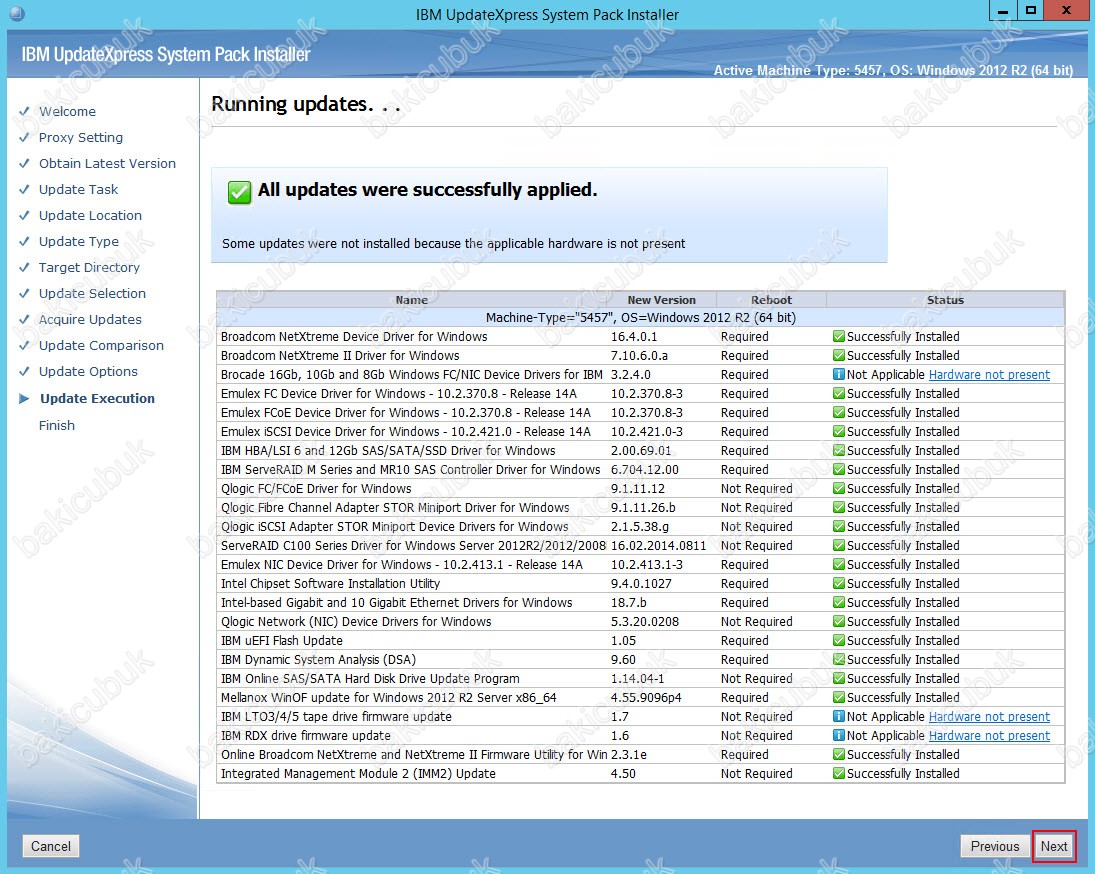Image resolution: width=1095 pixels, height=874 pixels.
Task: Select the Target Directory step
Action: coord(89,267)
